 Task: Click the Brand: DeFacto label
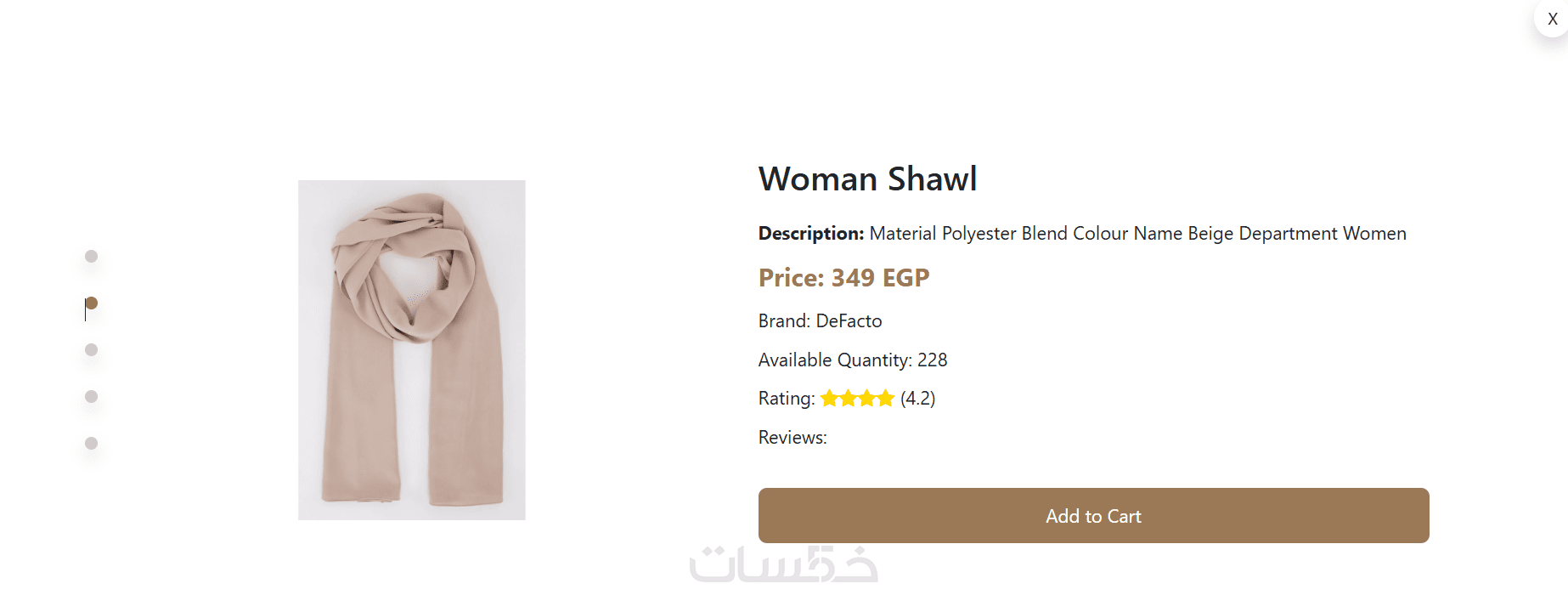(820, 321)
